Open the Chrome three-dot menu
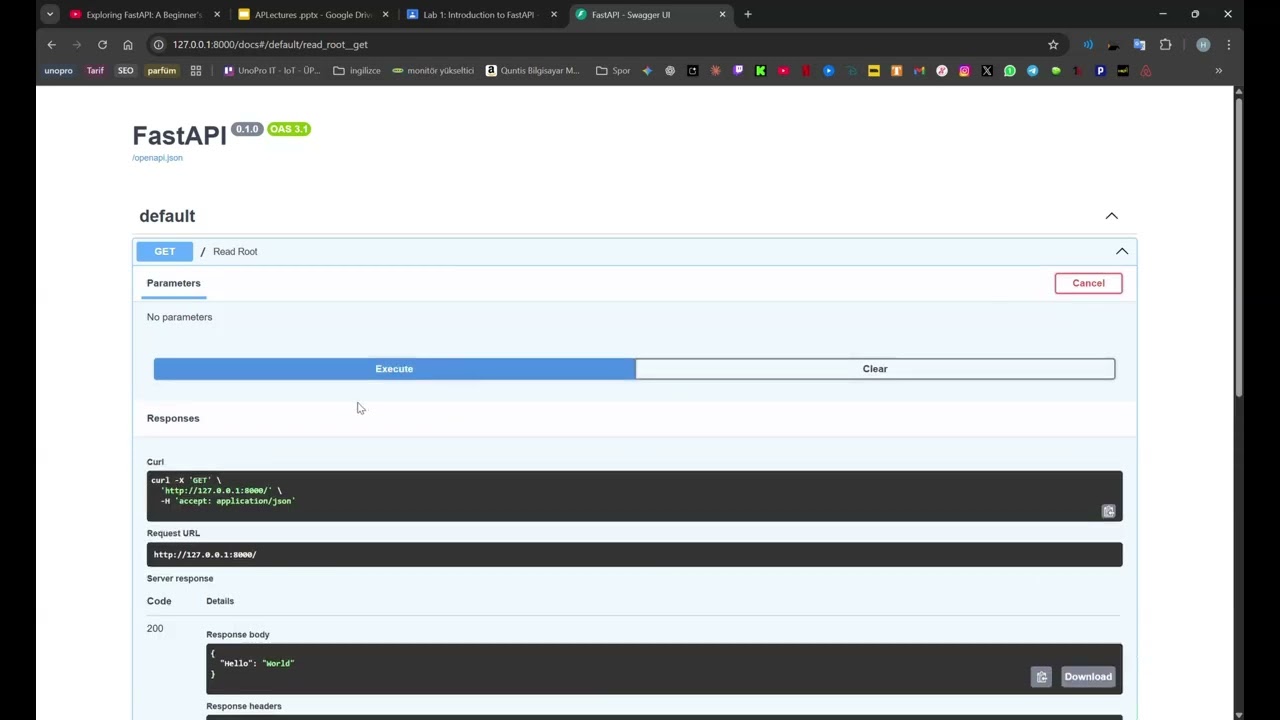This screenshot has height=720, width=1280. point(1228,45)
